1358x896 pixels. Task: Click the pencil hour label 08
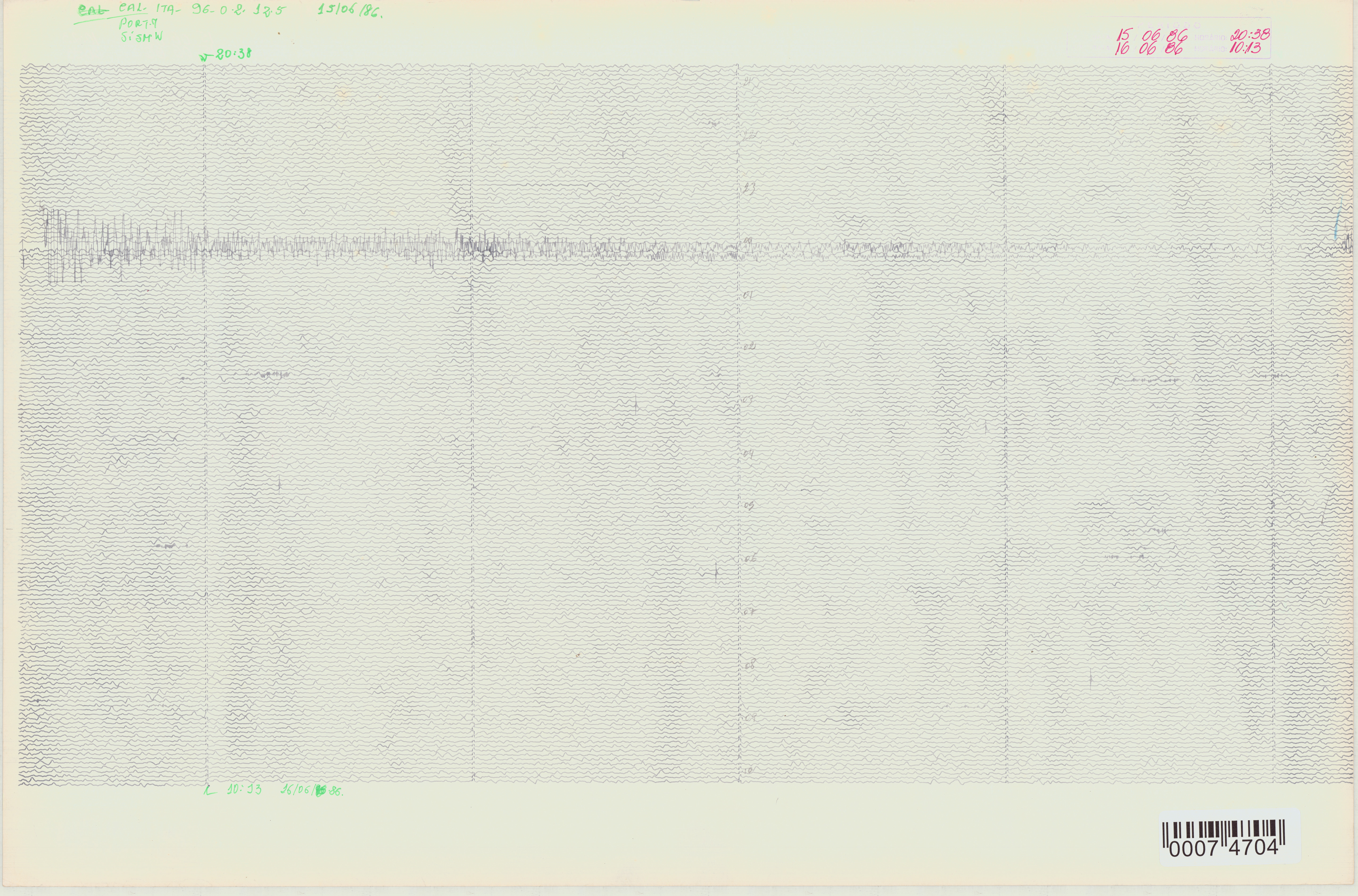750,665
